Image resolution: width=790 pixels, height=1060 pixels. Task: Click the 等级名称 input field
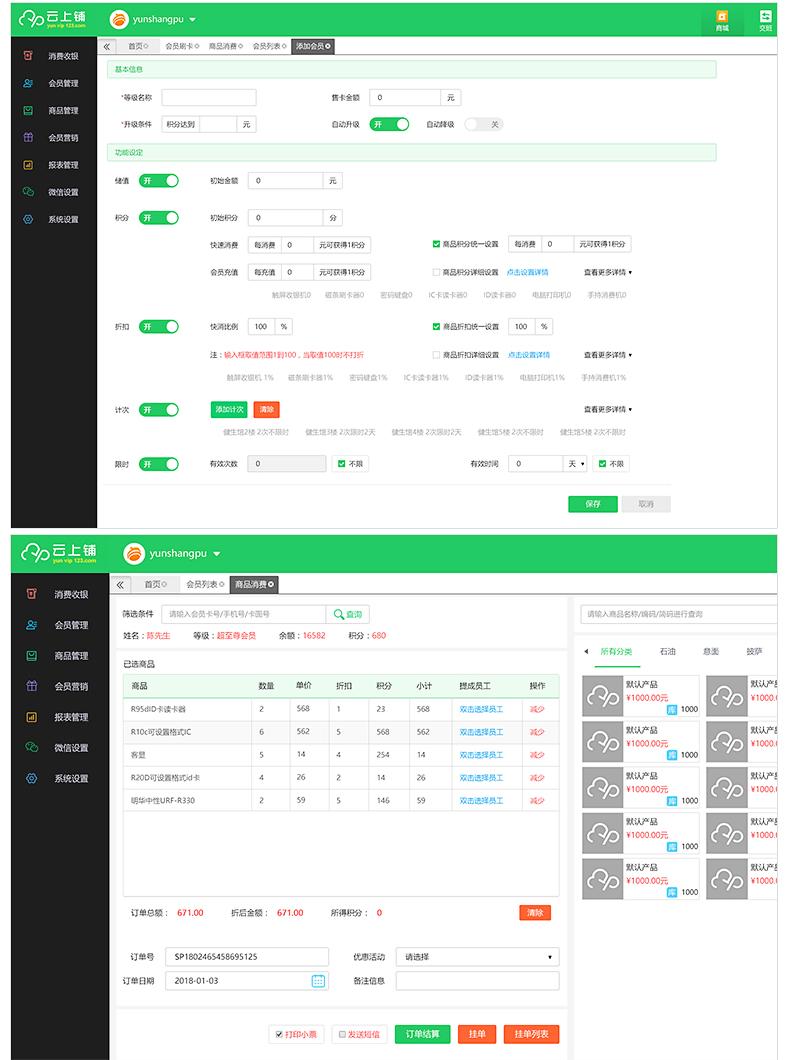click(x=209, y=98)
